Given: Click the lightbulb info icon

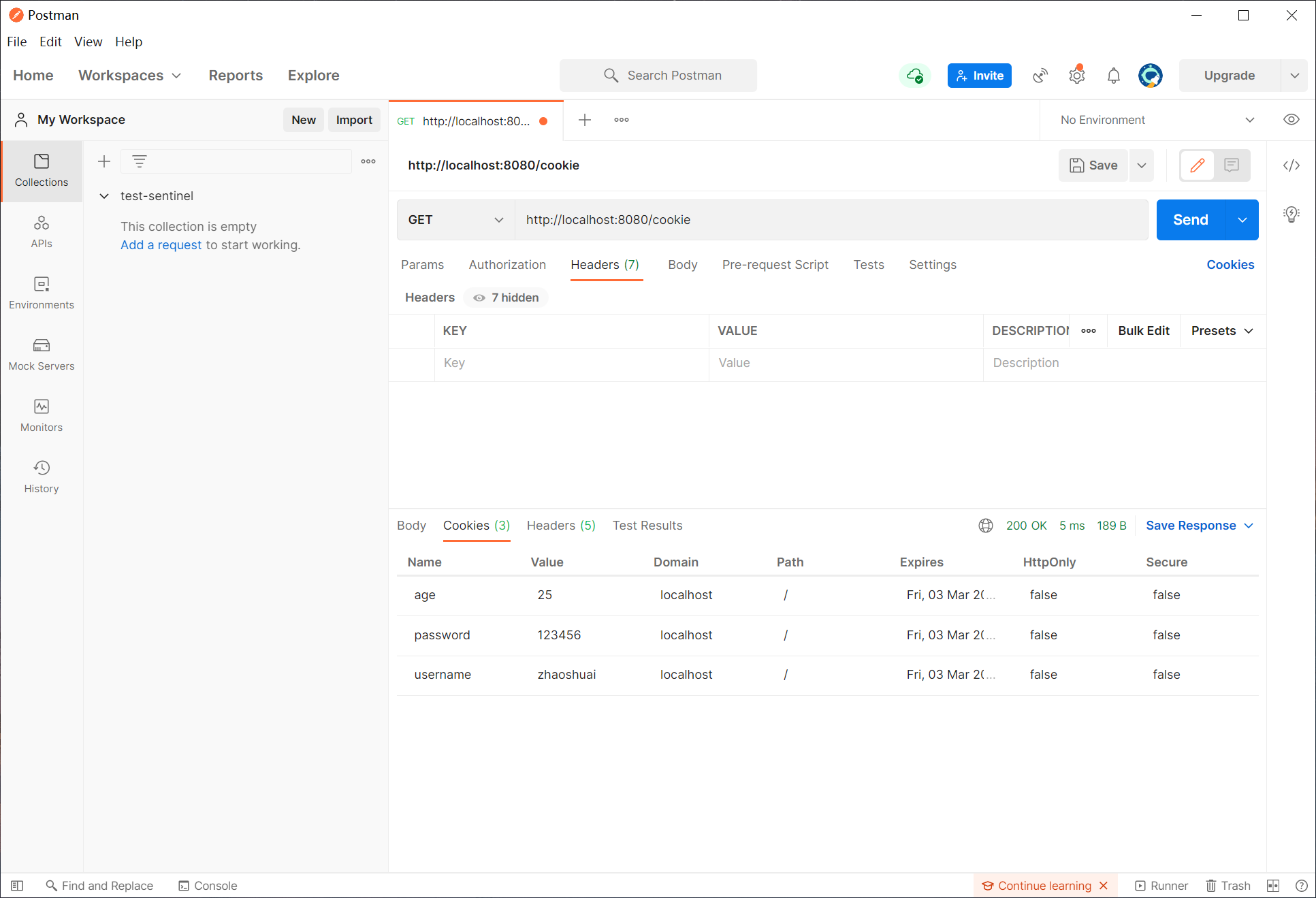Looking at the screenshot, I should coord(1291,214).
